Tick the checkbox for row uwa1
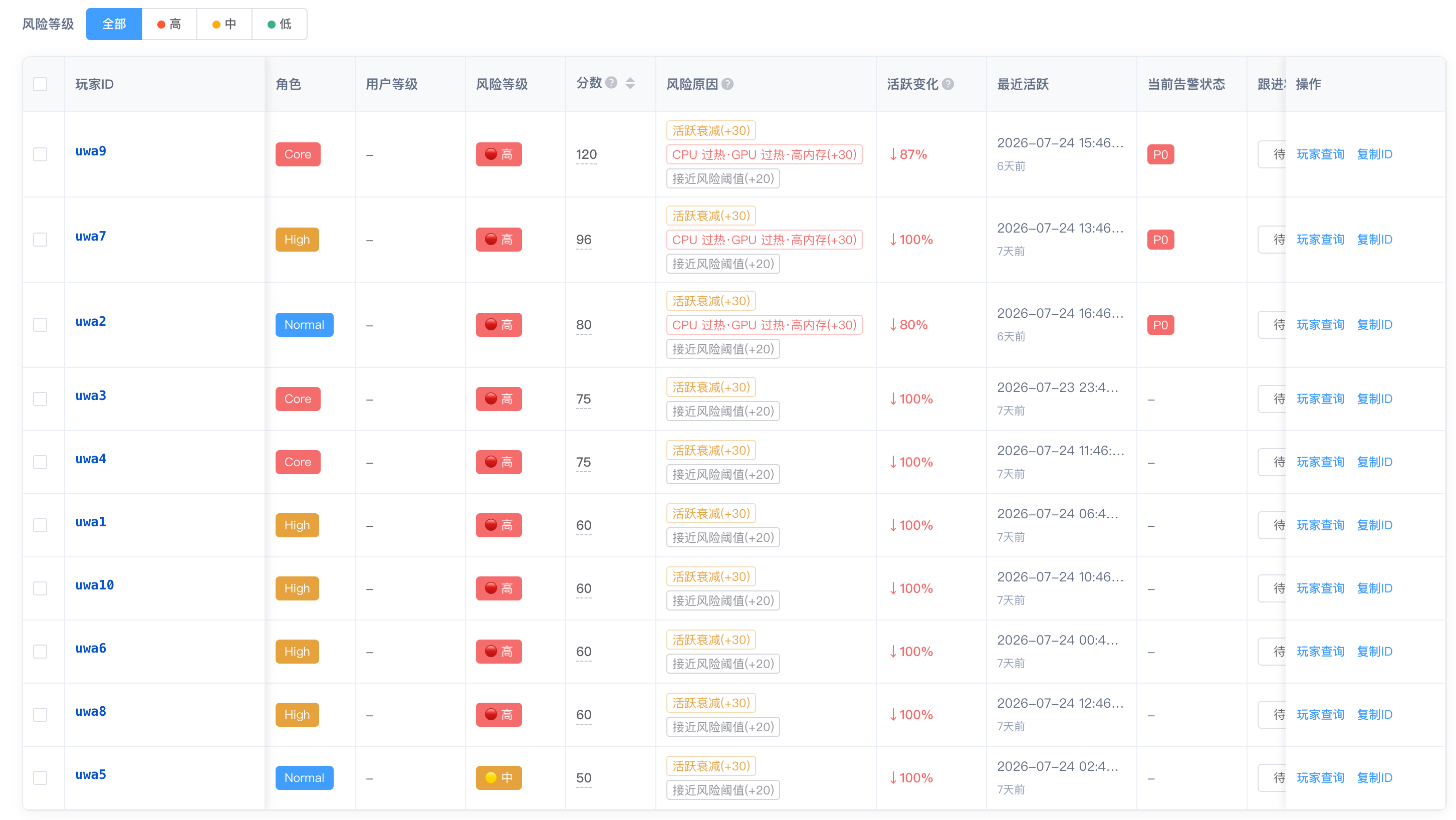The height and width of the screenshot is (820, 1456). coord(40,525)
